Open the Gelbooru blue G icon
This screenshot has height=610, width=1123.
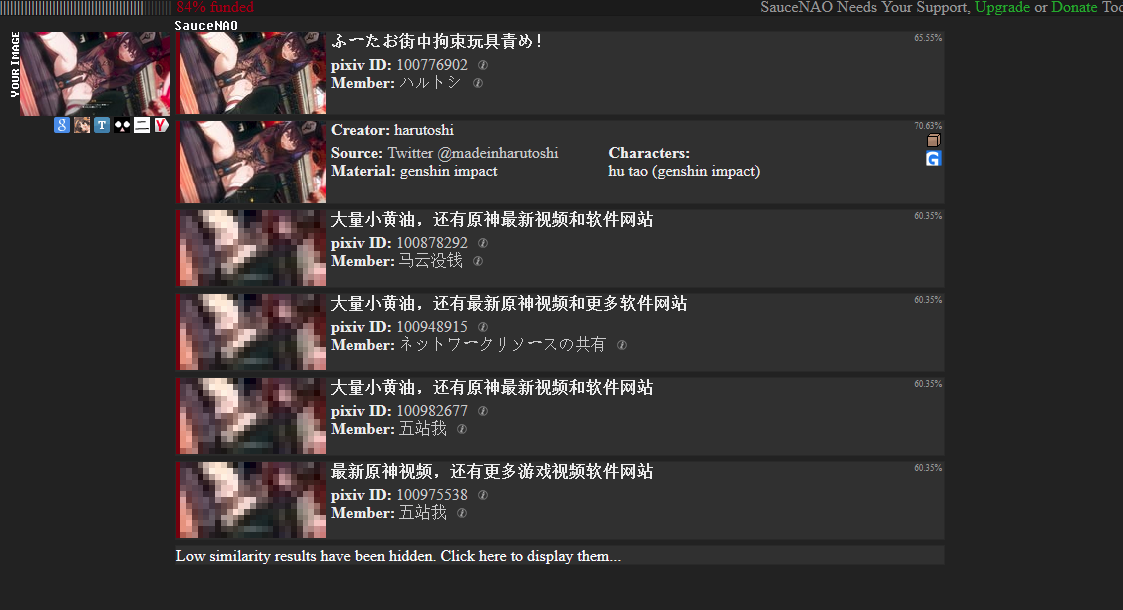click(x=933, y=159)
